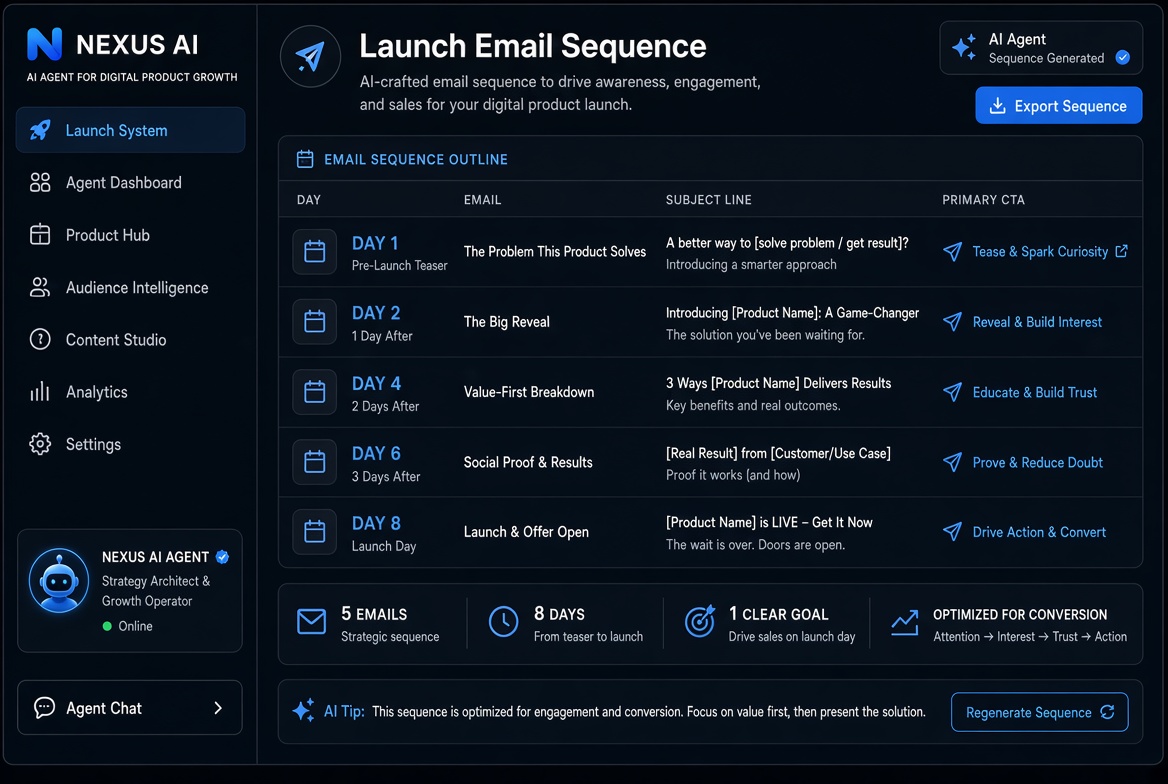This screenshot has width=1168, height=784.
Task: Open the Educate & Build Trust CTA
Action: [x=1035, y=392]
